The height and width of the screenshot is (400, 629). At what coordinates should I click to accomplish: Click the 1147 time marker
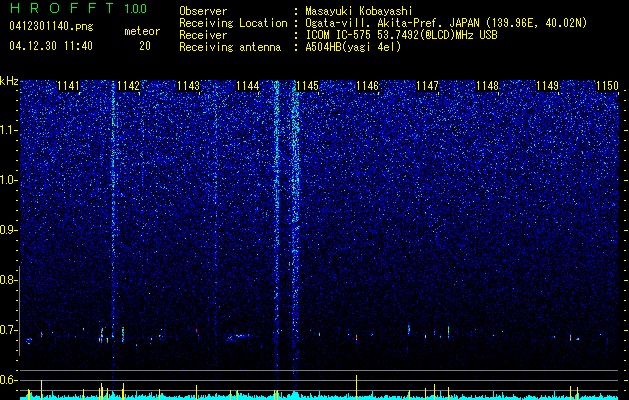428,86
